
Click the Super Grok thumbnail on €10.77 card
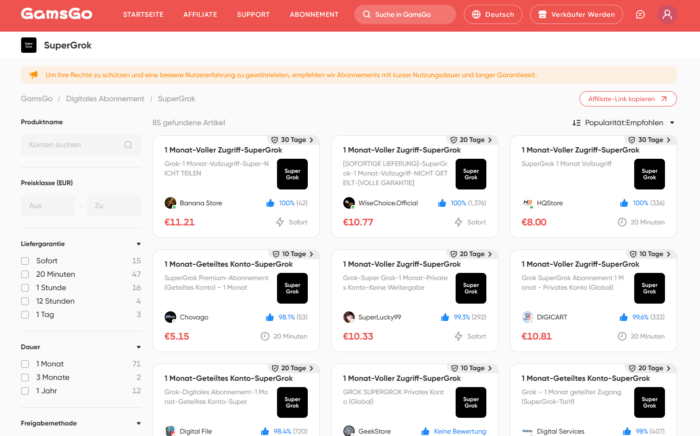[x=471, y=174]
